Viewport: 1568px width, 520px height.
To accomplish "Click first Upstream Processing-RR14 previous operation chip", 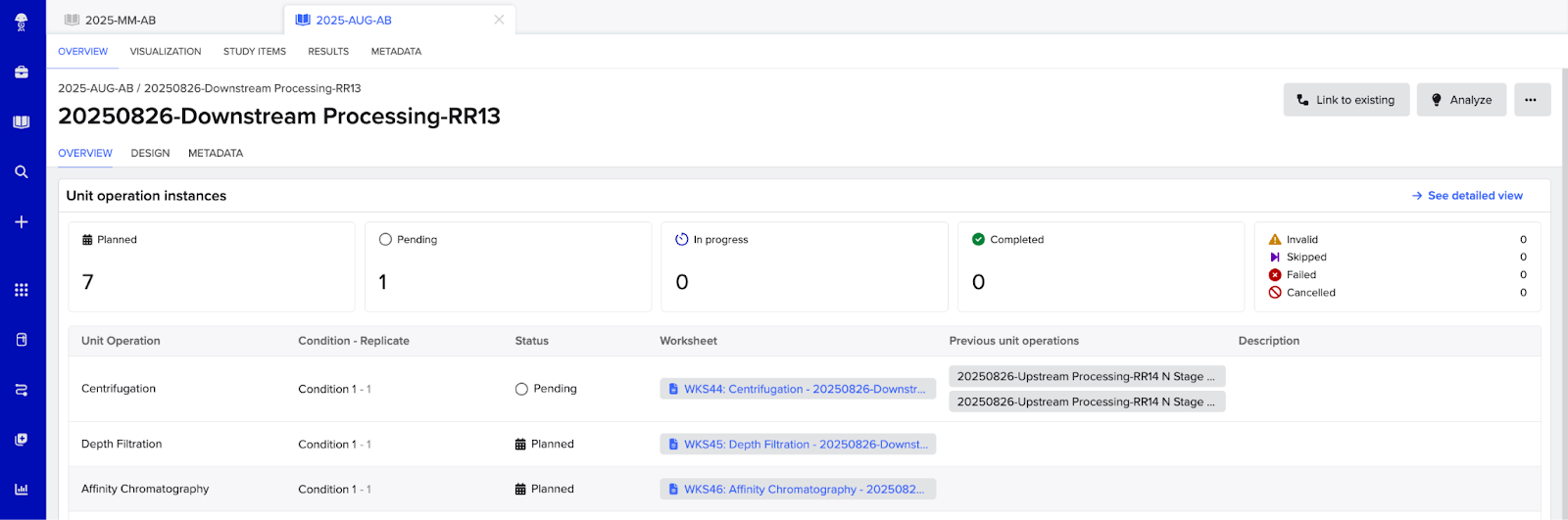I will coord(1086,376).
